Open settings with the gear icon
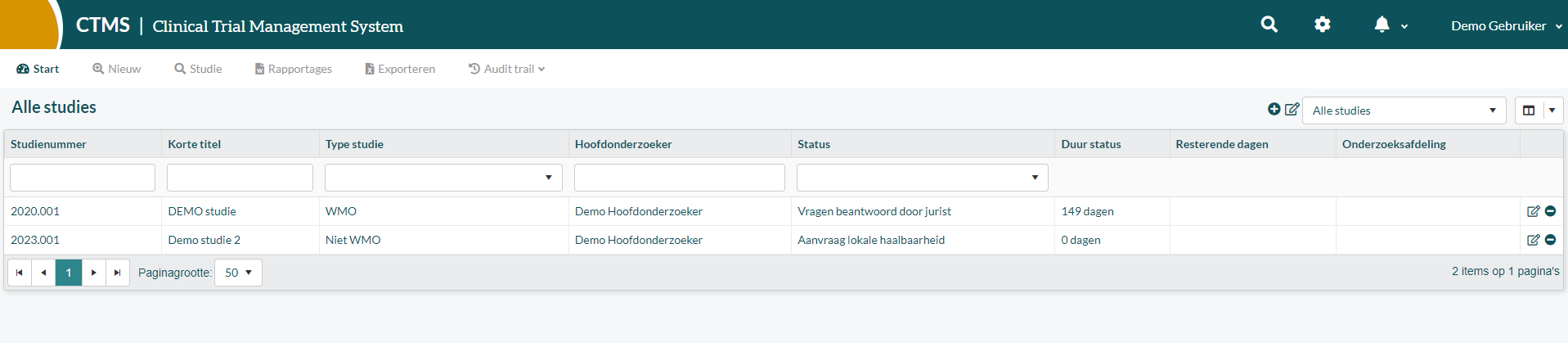The width and height of the screenshot is (1568, 343). coord(1322,25)
